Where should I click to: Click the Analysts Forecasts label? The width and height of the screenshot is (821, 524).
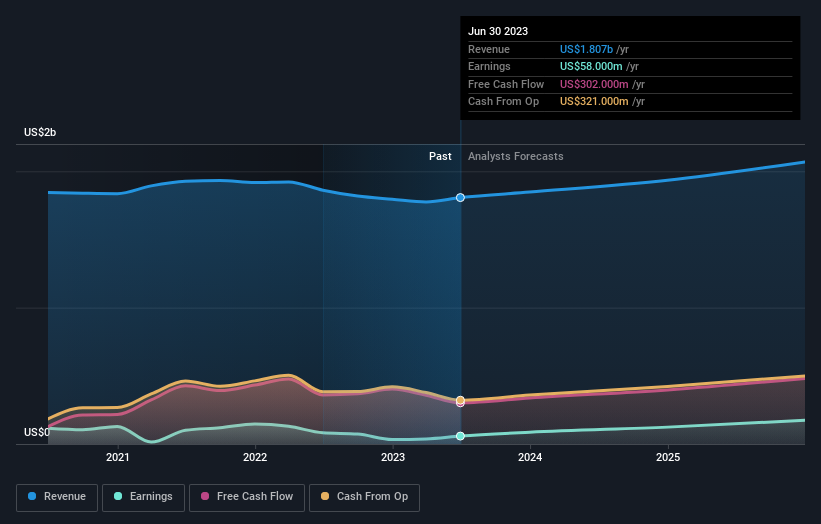point(516,157)
